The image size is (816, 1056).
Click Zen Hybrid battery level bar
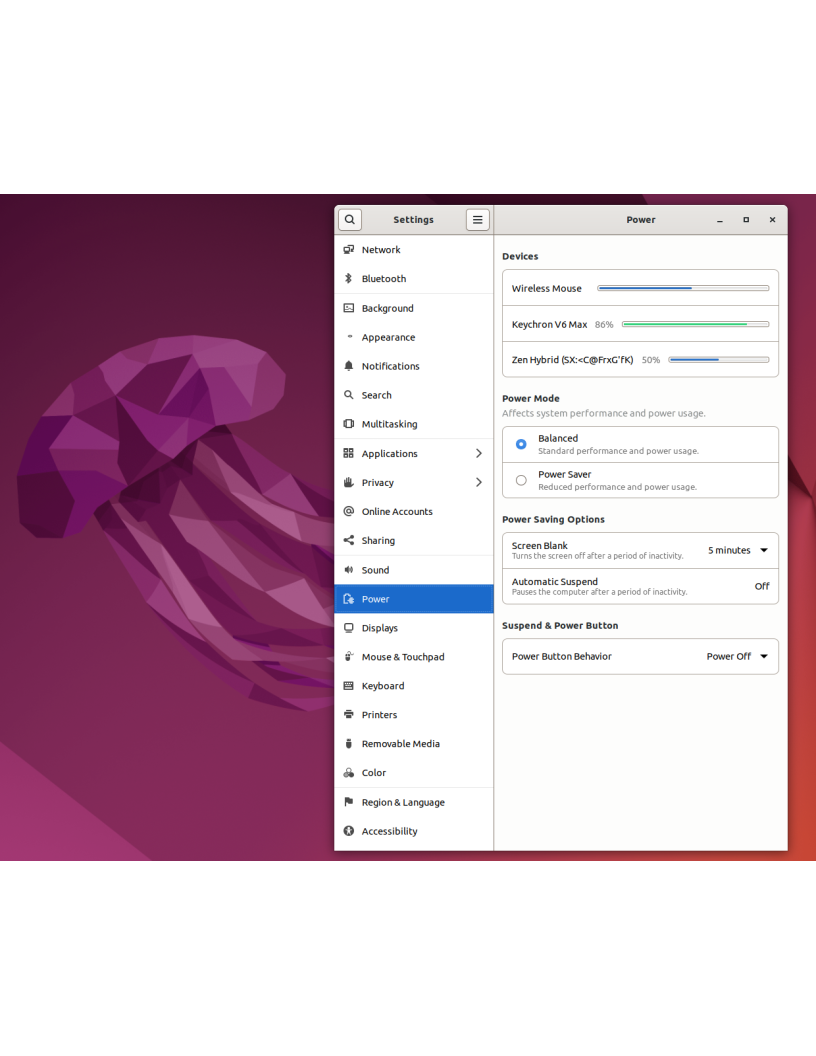tap(718, 360)
